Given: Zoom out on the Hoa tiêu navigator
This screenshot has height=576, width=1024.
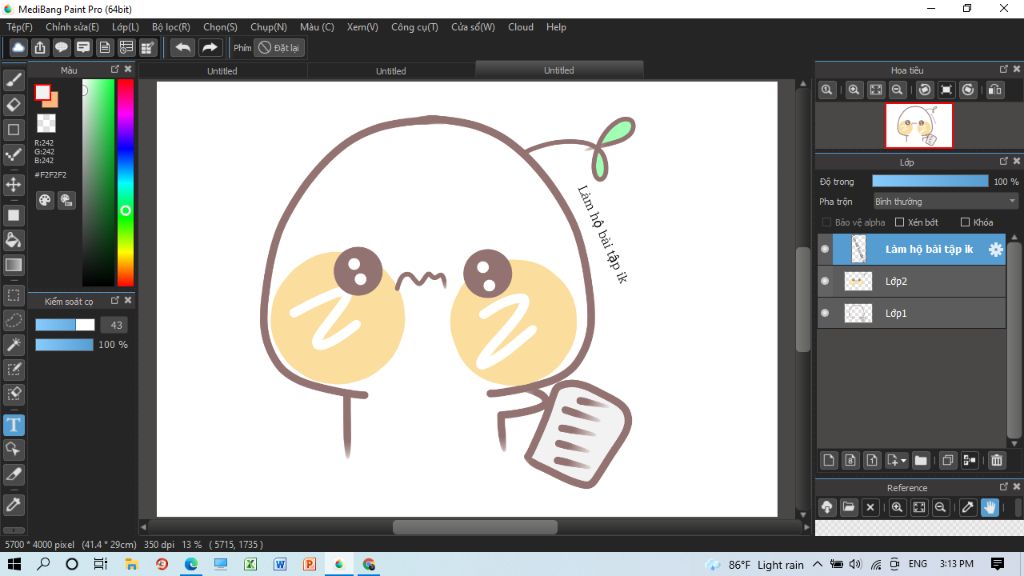Looking at the screenshot, I should [897, 90].
